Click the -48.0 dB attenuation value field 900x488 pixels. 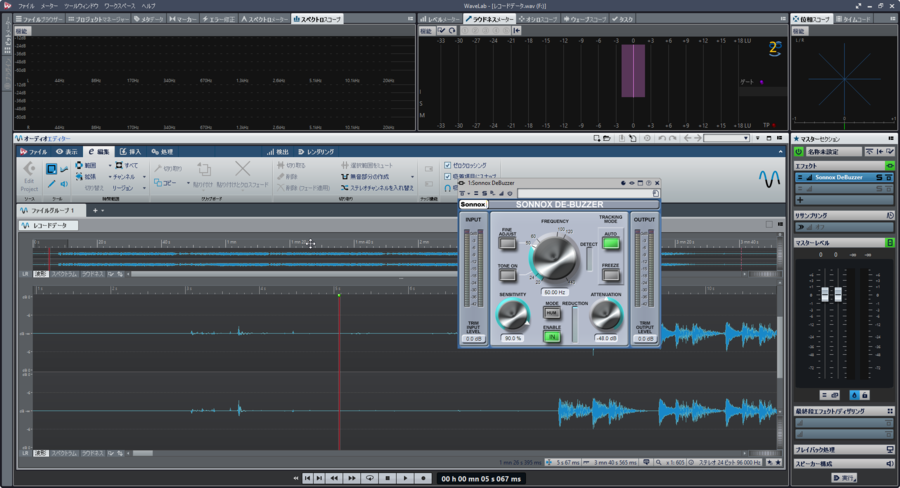(606, 338)
